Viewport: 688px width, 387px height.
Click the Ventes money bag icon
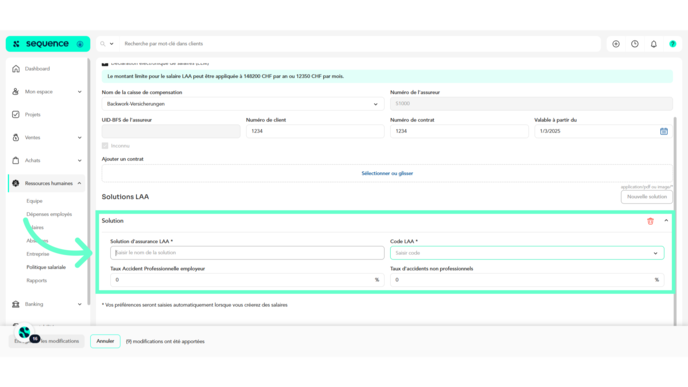pyautogui.click(x=16, y=138)
